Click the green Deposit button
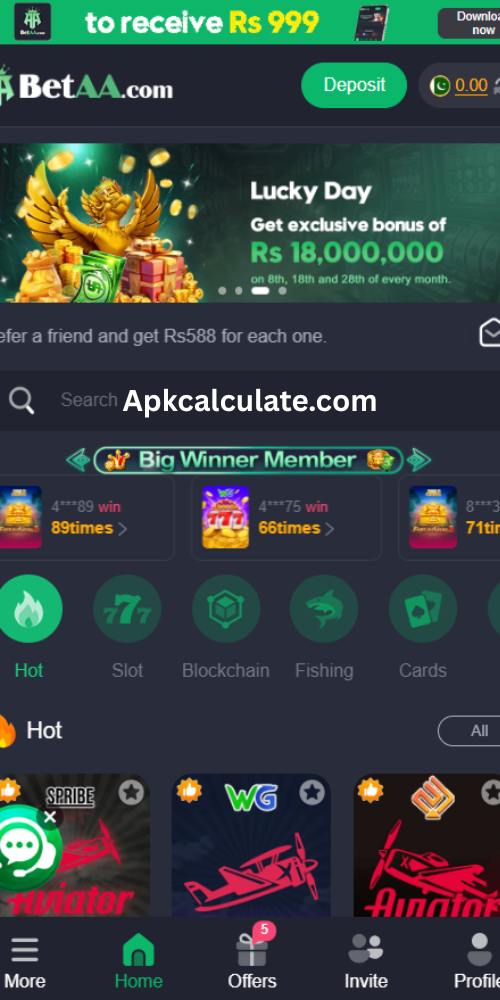Viewport: 500px width, 1000px height. (x=354, y=85)
